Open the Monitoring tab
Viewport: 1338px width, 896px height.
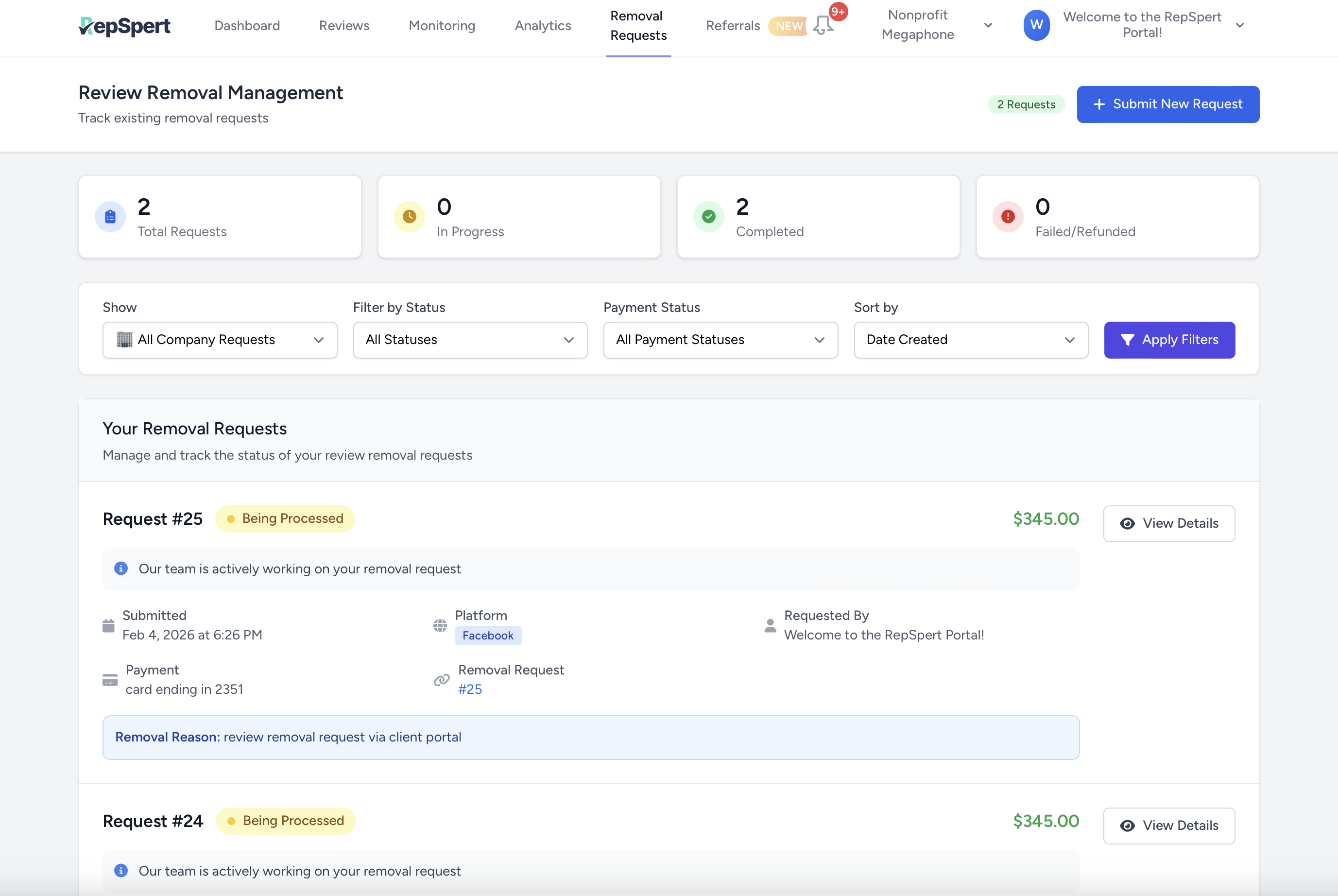[442, 26]
